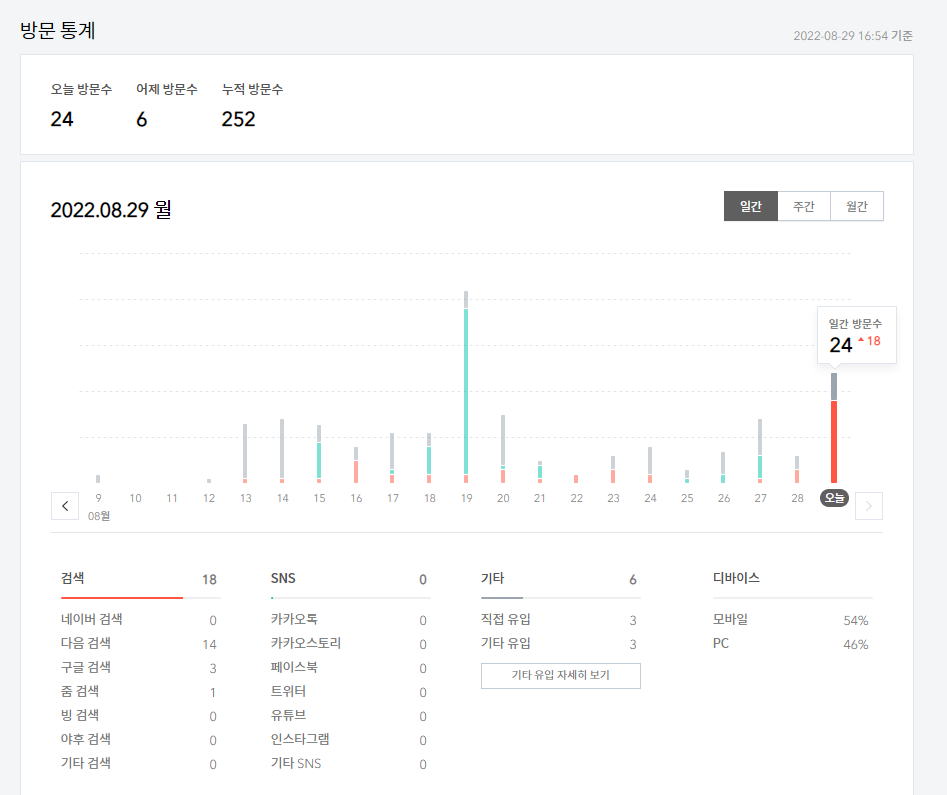Click the PC device row

(792, 643)
